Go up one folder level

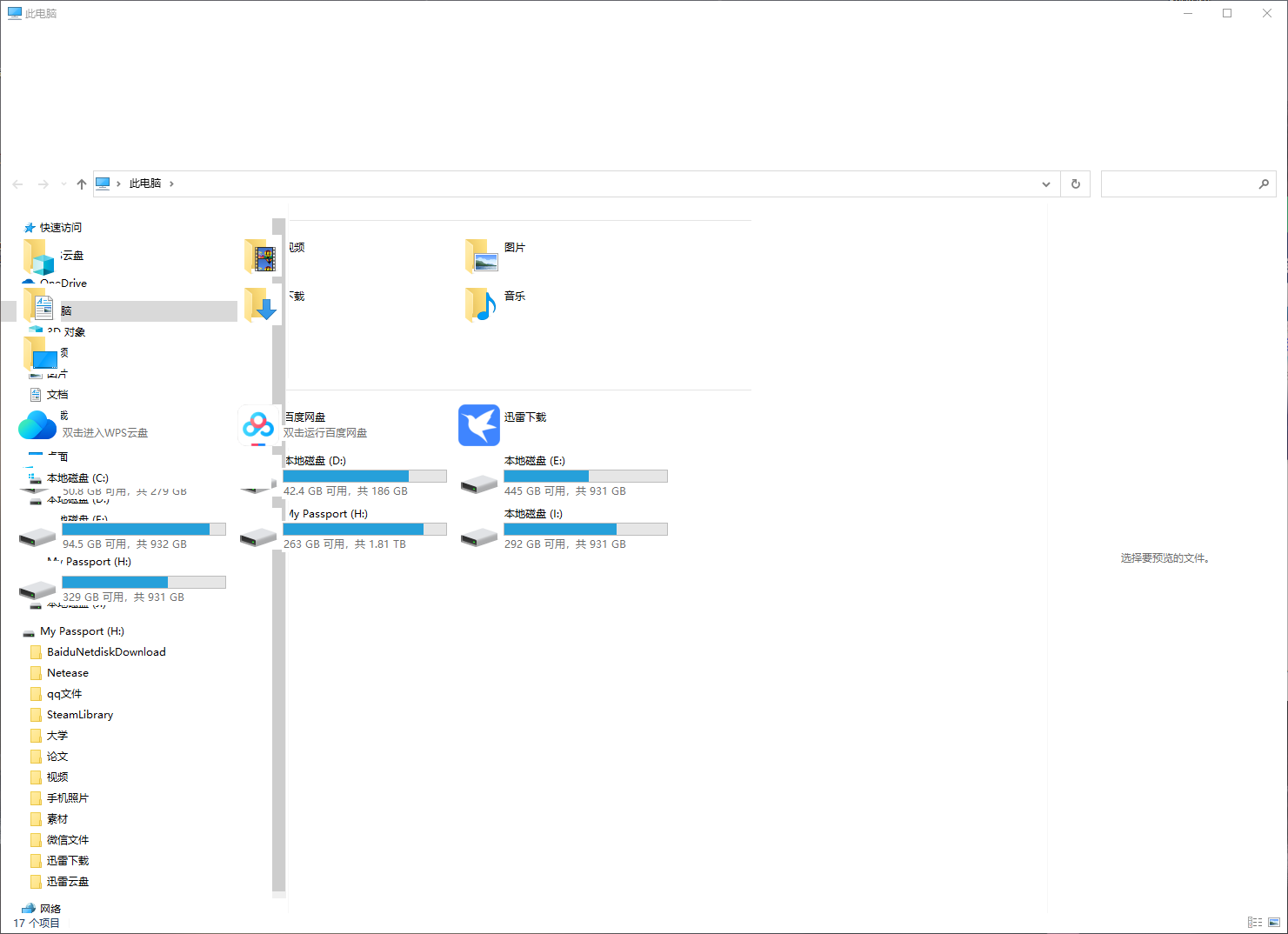coord(82,184)
